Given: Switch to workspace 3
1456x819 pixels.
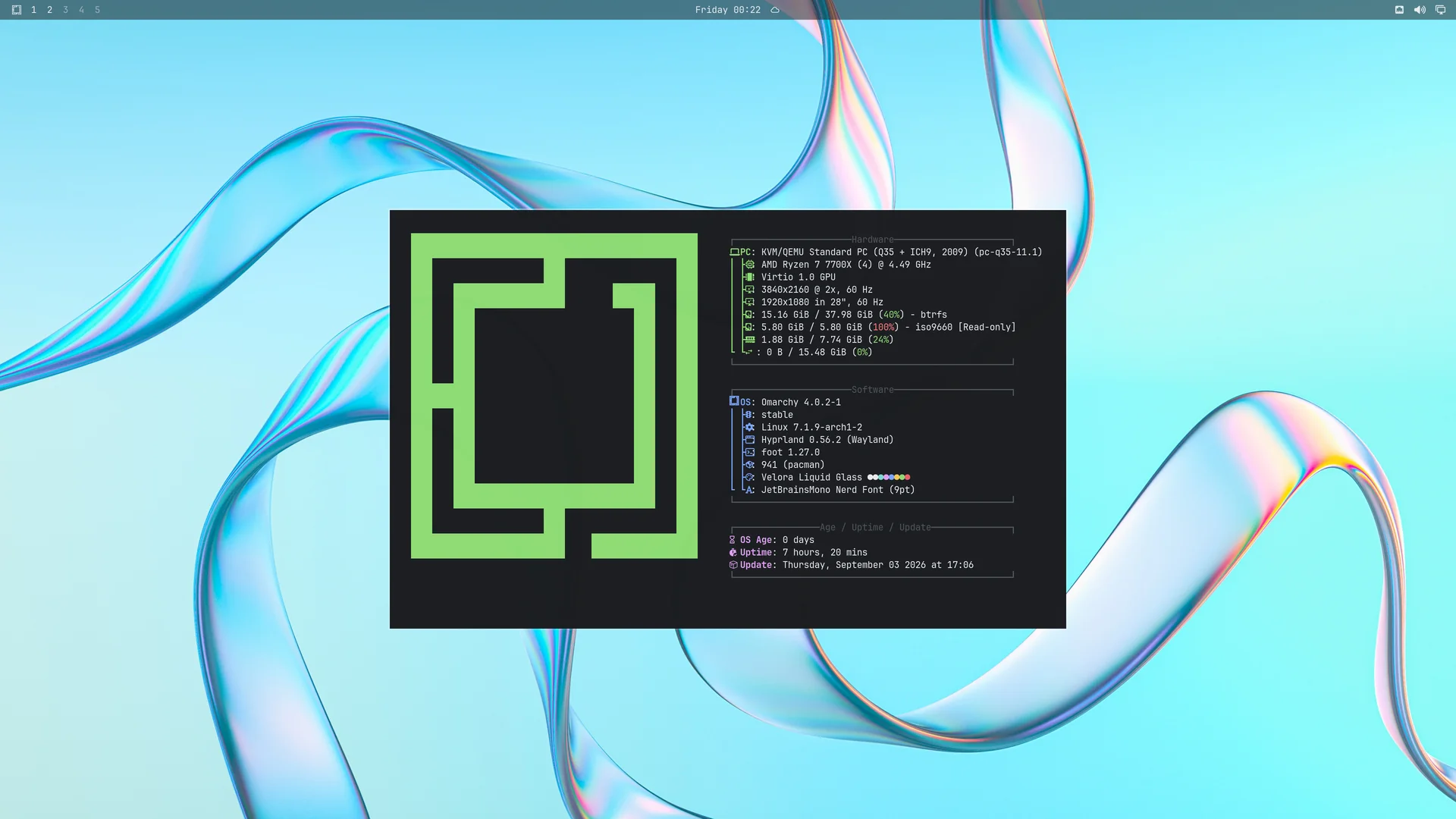Looking at the screenshot, I should (65, 10).
